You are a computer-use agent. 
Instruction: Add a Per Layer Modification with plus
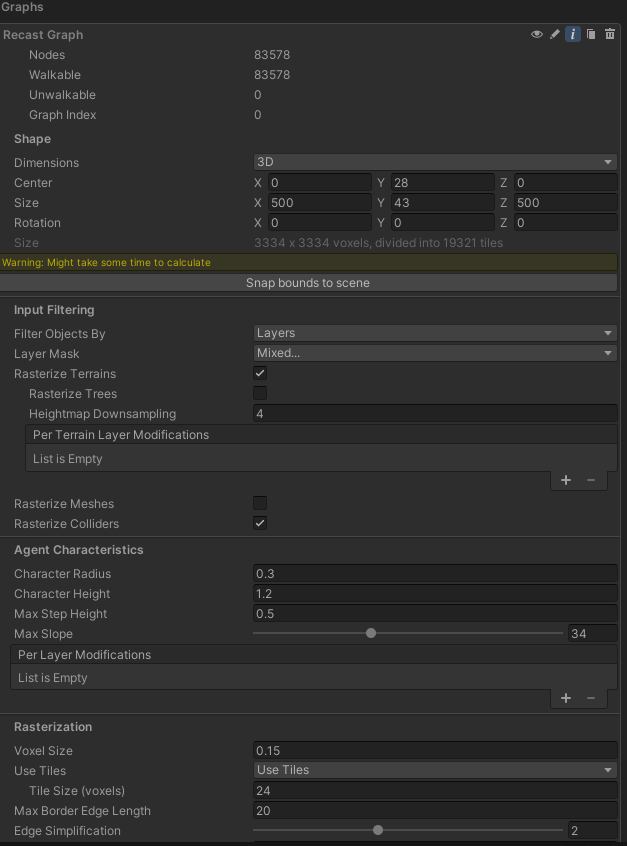coord(565,698)
